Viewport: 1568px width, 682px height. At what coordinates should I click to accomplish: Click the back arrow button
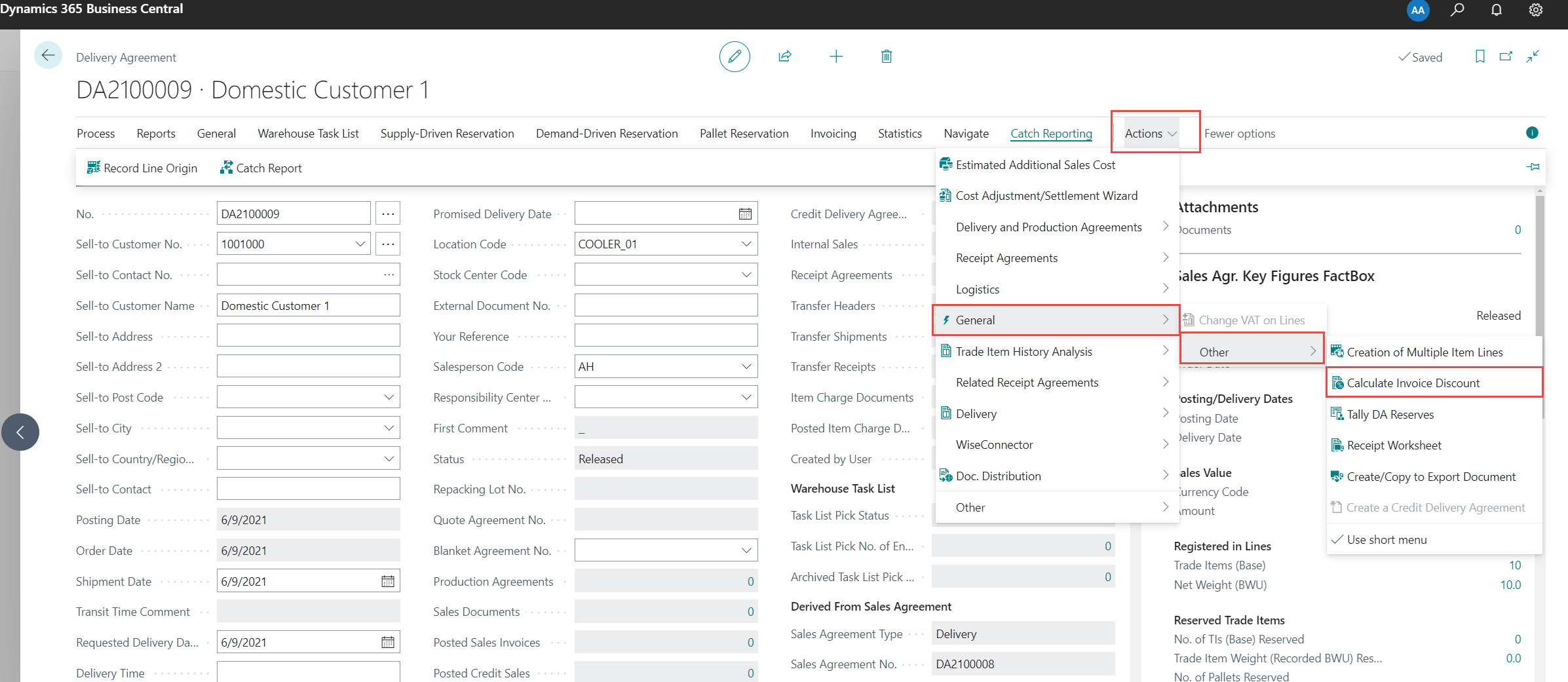pyautogui.click(x=48, y=56)
